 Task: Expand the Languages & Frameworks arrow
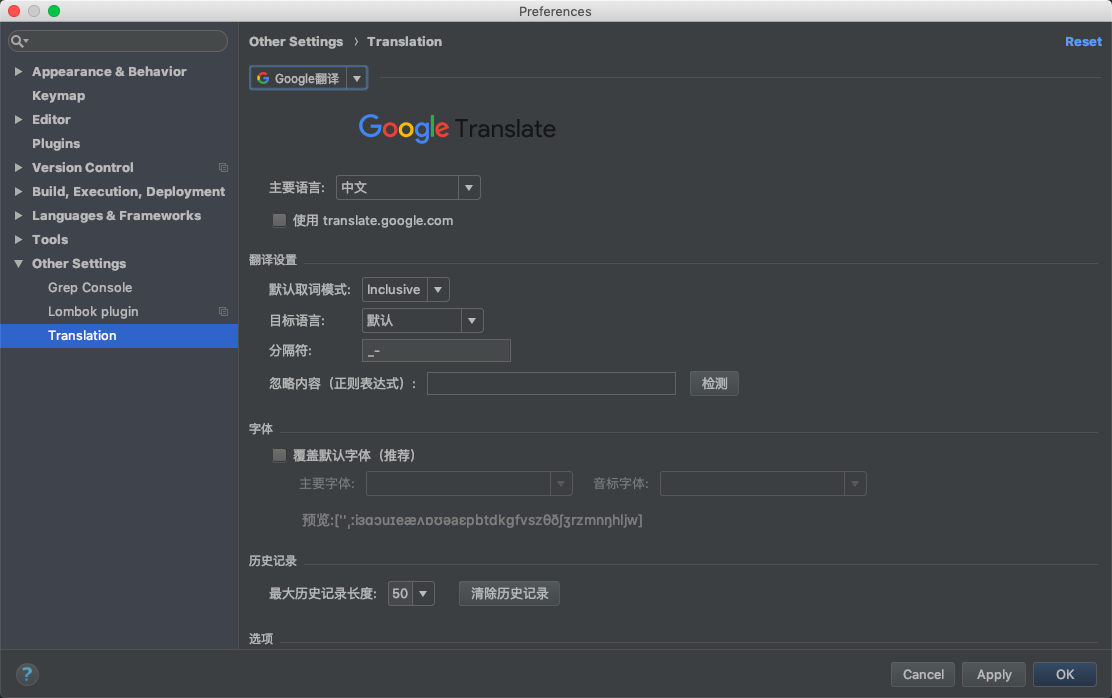(x=18, y=216)
